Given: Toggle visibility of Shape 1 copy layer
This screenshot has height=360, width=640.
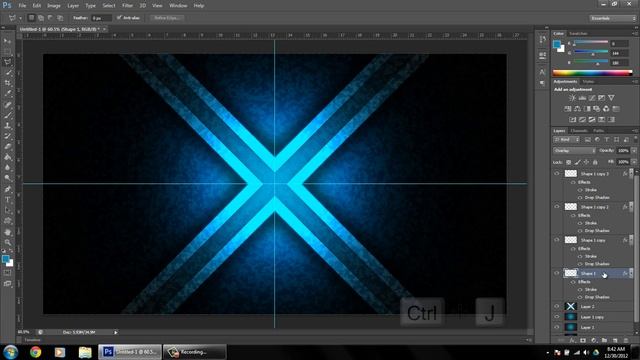Looking at the screenshot, I should click(557, 240).
